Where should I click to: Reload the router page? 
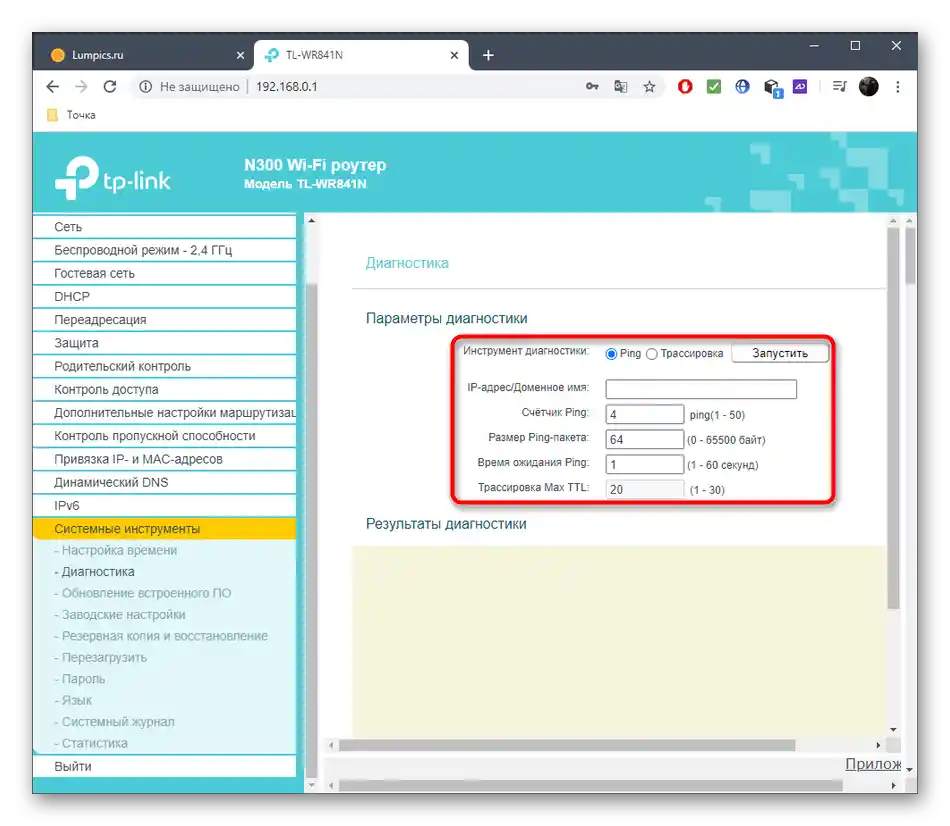point(110,87)
